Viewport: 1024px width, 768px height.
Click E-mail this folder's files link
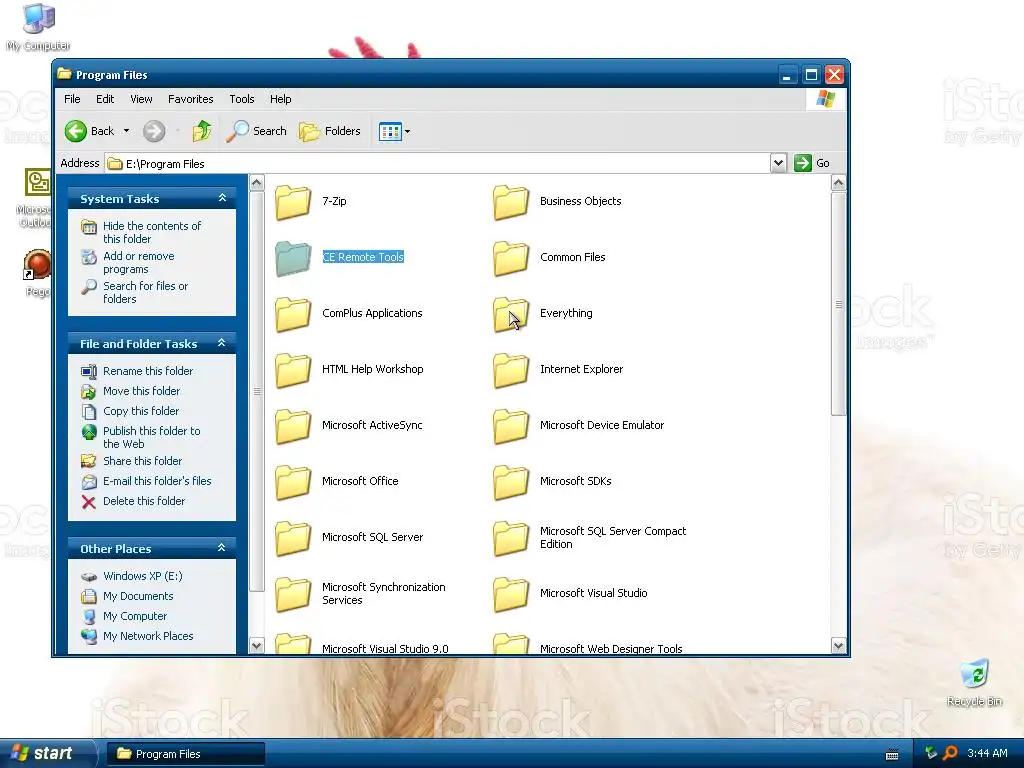tap(157, 481)
